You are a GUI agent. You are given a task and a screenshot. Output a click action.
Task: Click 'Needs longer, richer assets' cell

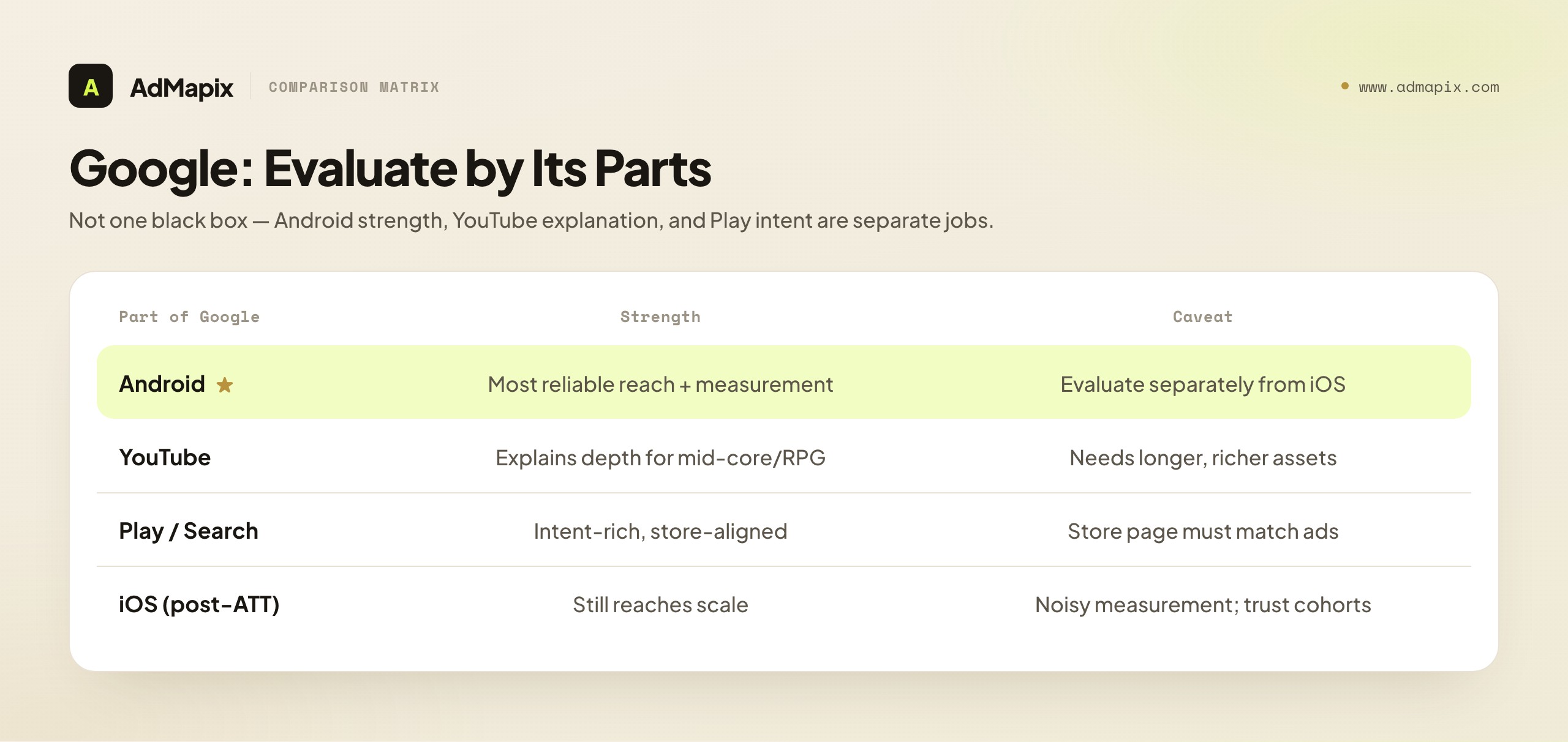[x=1203, y=458]
